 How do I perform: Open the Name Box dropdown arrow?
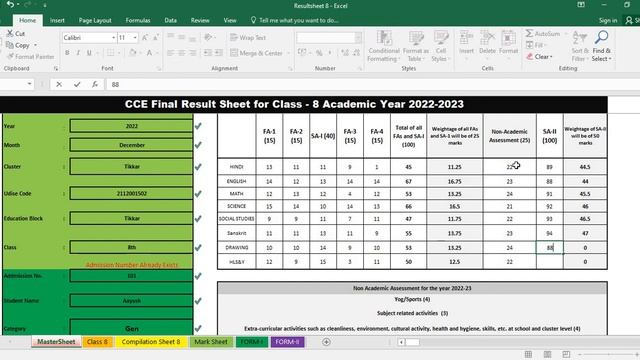click(x=29, y=84)
